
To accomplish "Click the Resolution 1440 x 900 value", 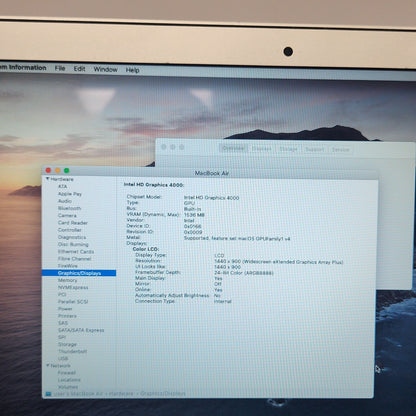I will [279, 262].
